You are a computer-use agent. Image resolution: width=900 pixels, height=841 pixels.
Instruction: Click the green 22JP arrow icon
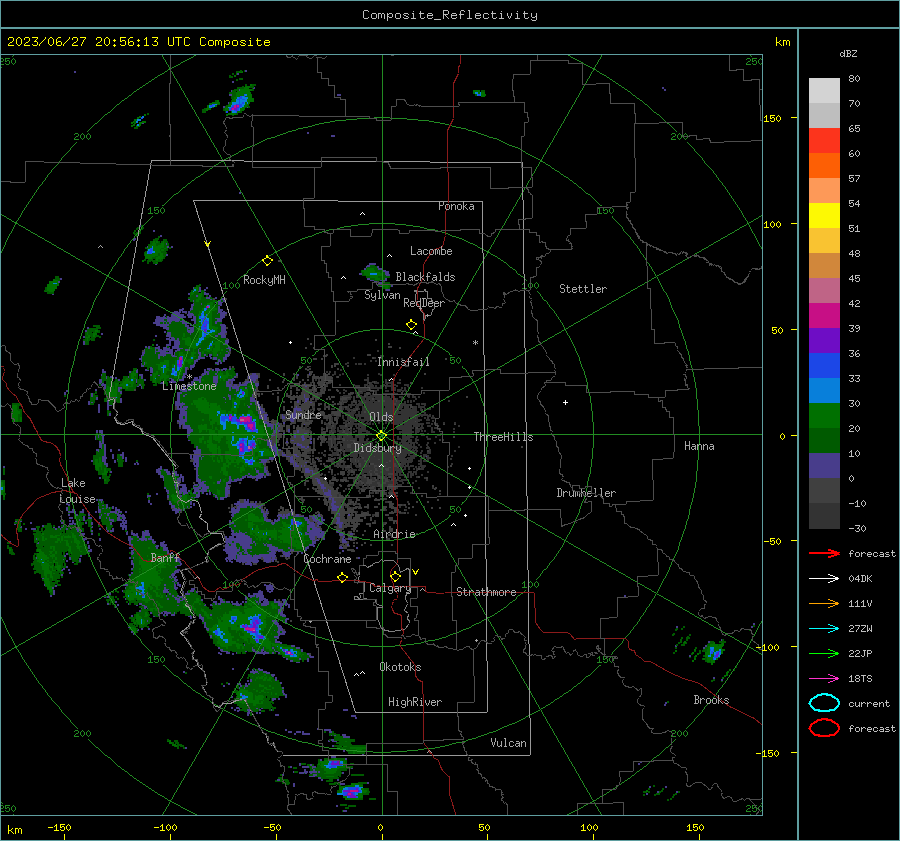coord(824,653)
